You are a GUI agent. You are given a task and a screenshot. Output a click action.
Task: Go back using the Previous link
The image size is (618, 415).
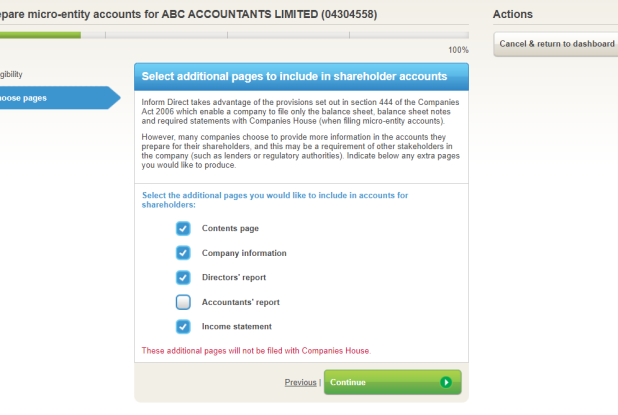click(x=300, y=382)
